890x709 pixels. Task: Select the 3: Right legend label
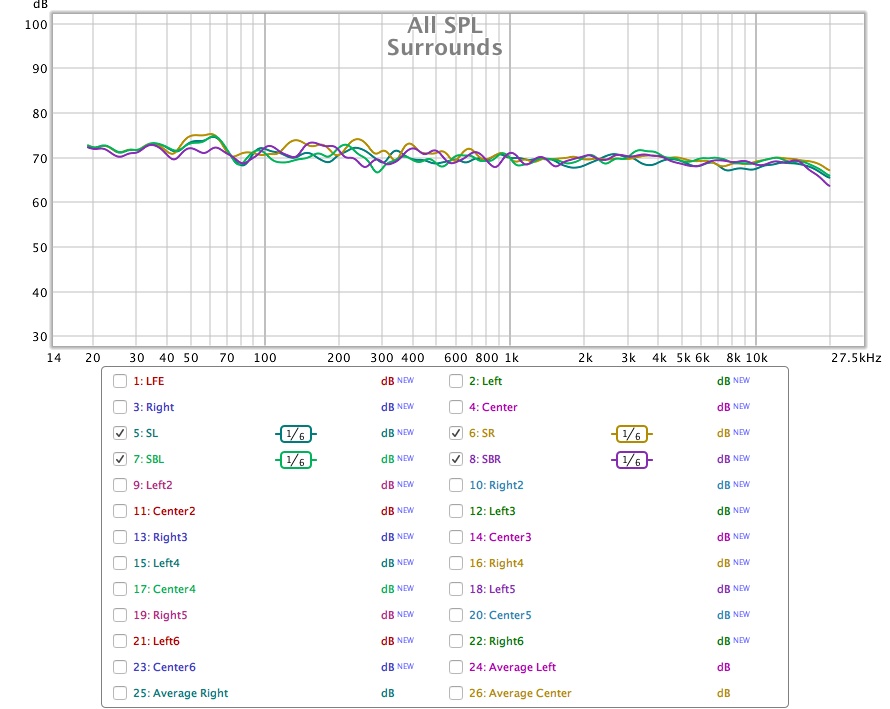coord(154,407)
